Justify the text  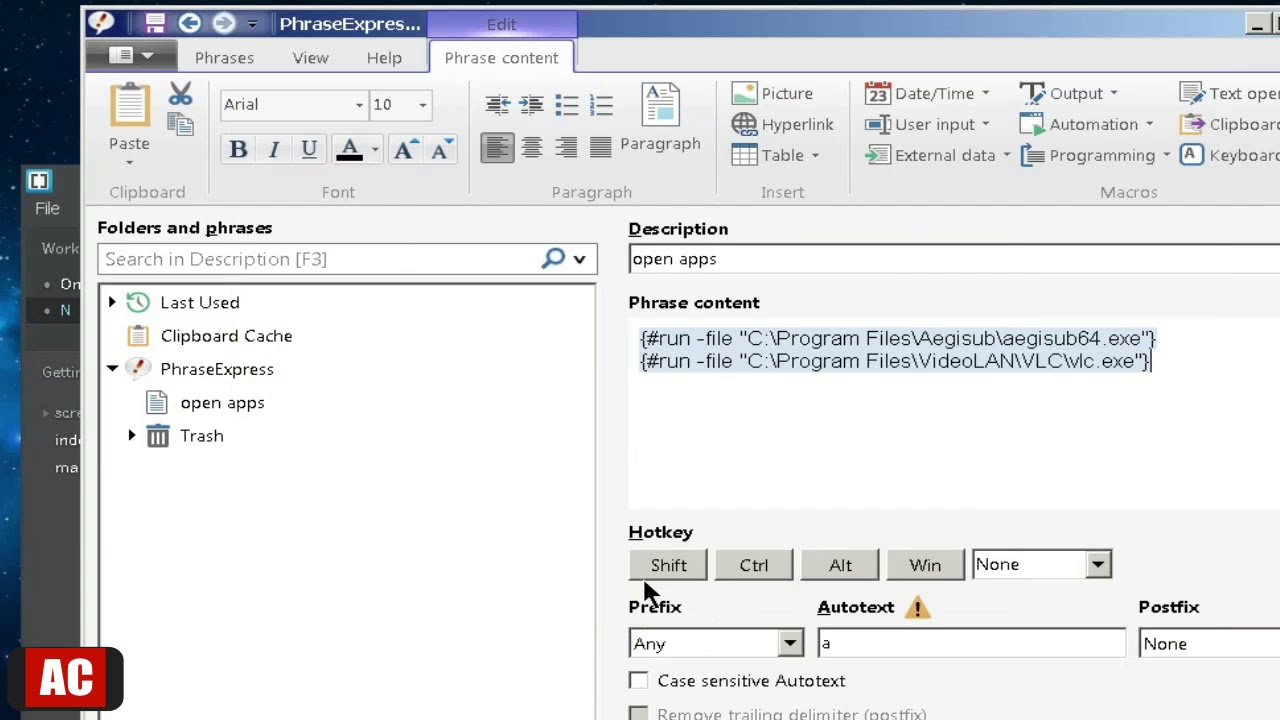600,149
